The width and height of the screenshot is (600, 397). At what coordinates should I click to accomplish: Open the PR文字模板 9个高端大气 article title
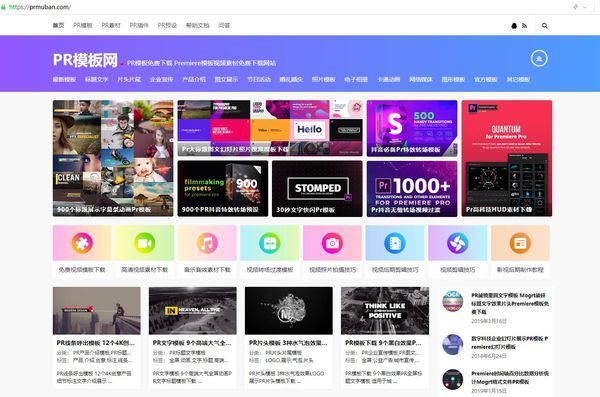[192, 343]
